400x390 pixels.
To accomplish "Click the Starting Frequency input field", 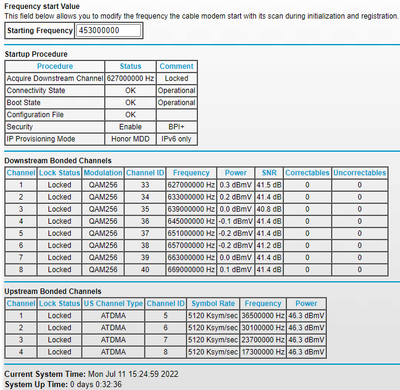I will point(108,30).
